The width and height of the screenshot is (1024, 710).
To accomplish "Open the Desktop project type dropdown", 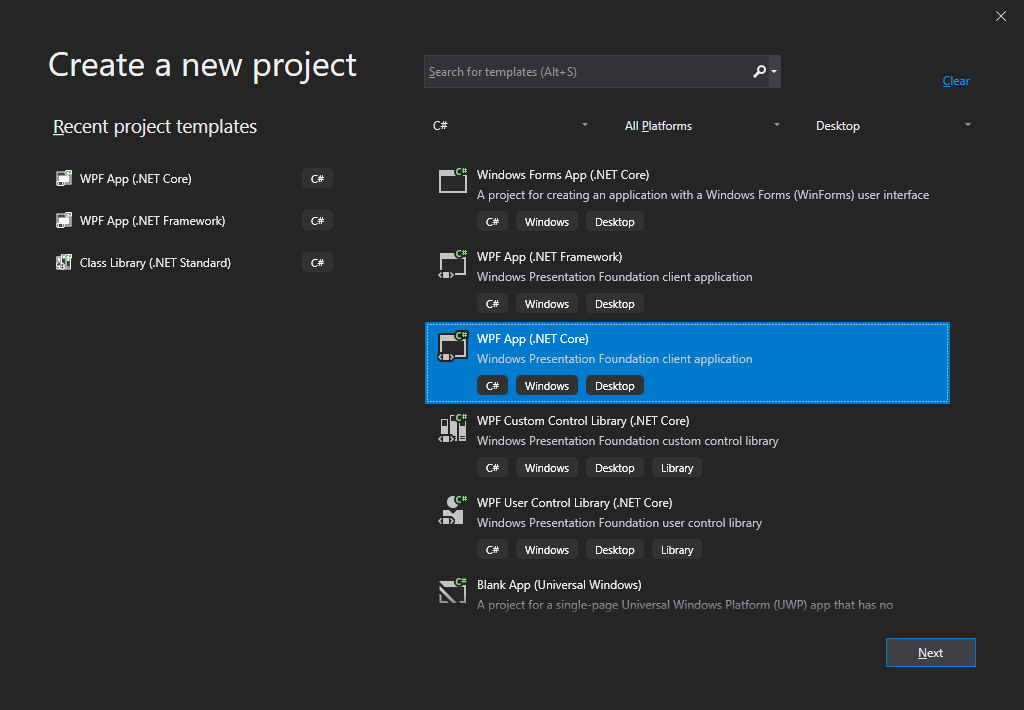I will (x=893, y=126).
